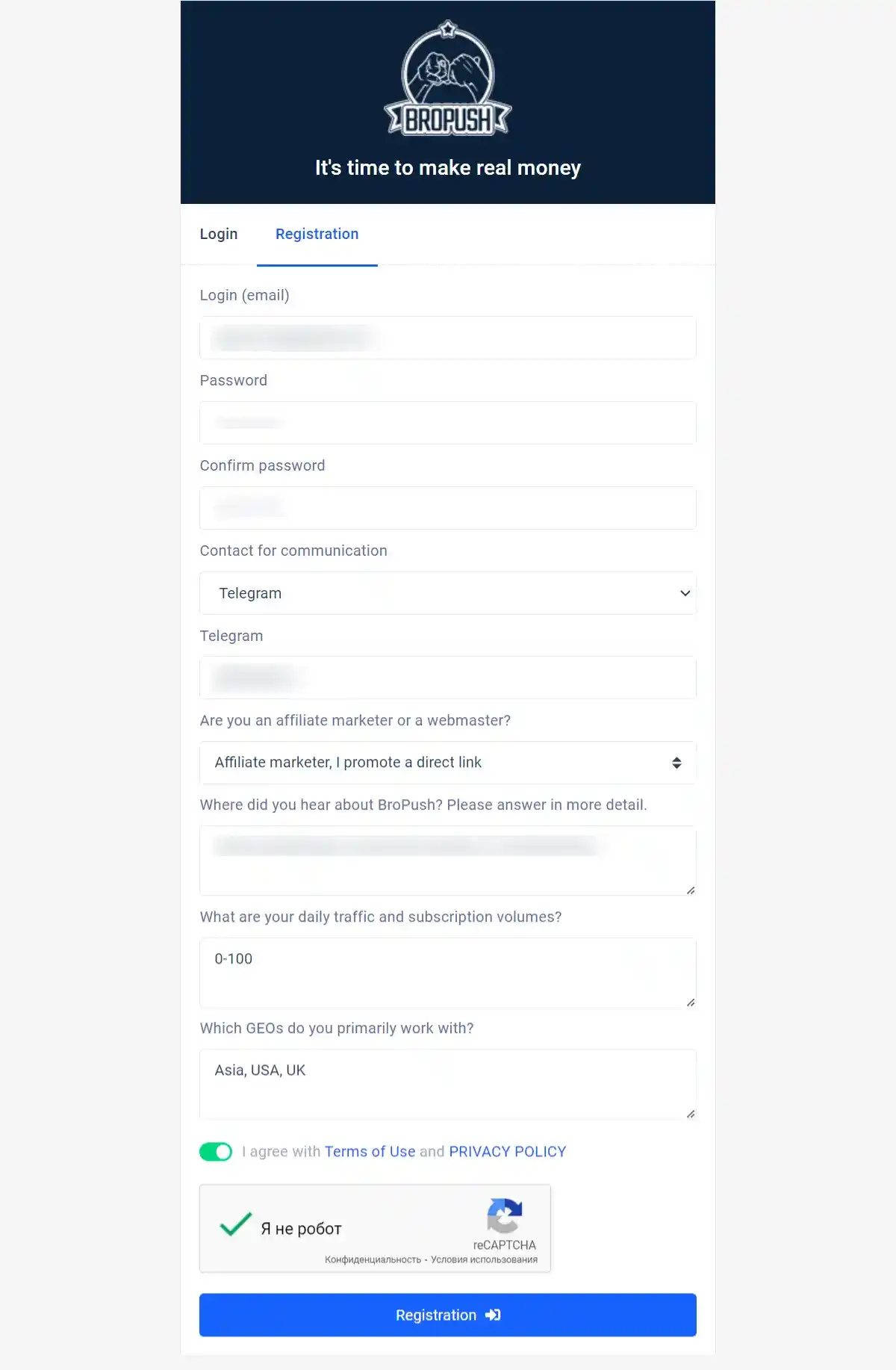
Task: Click the chevron on the Contact for communication select
Action: (x=685, y=592)
